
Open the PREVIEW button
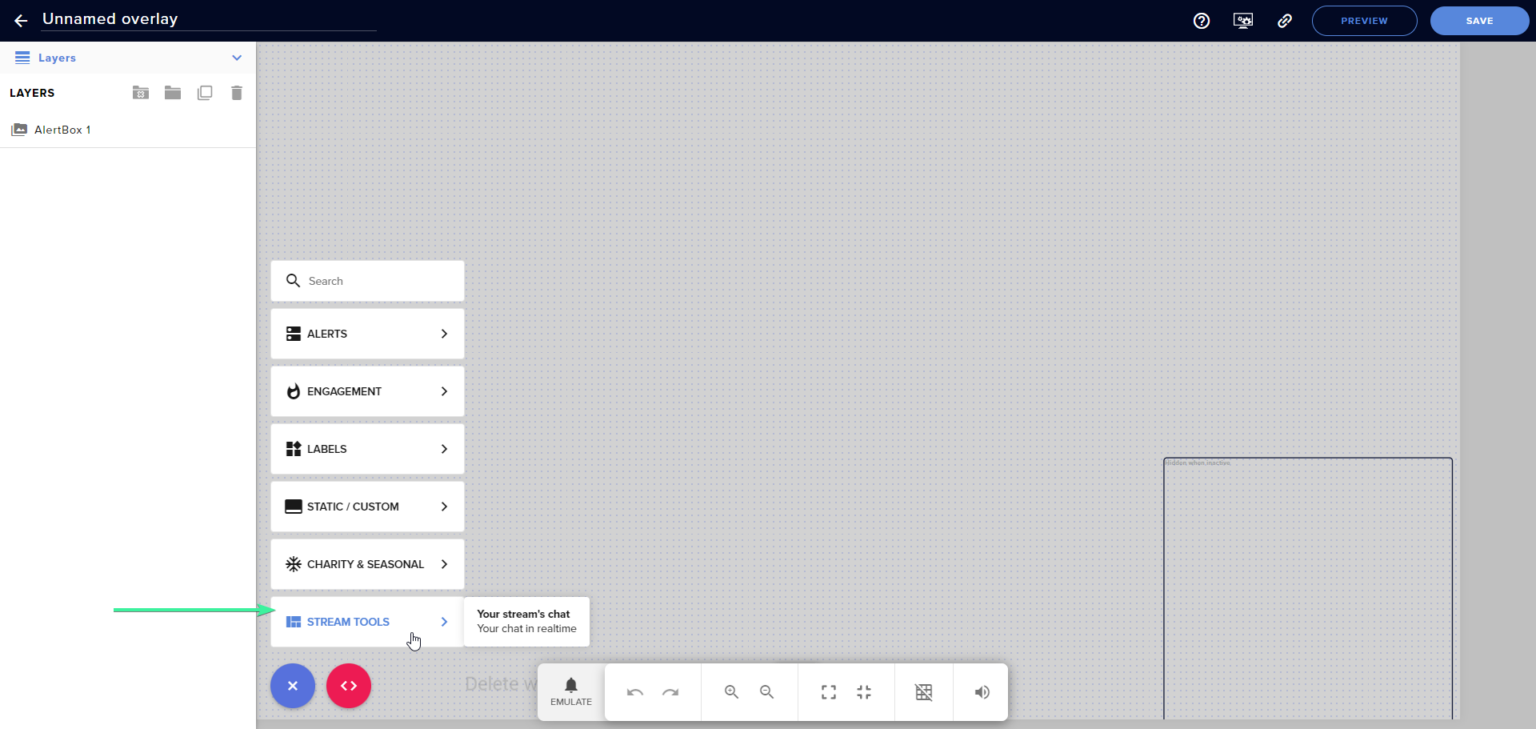coord(1364,20)
